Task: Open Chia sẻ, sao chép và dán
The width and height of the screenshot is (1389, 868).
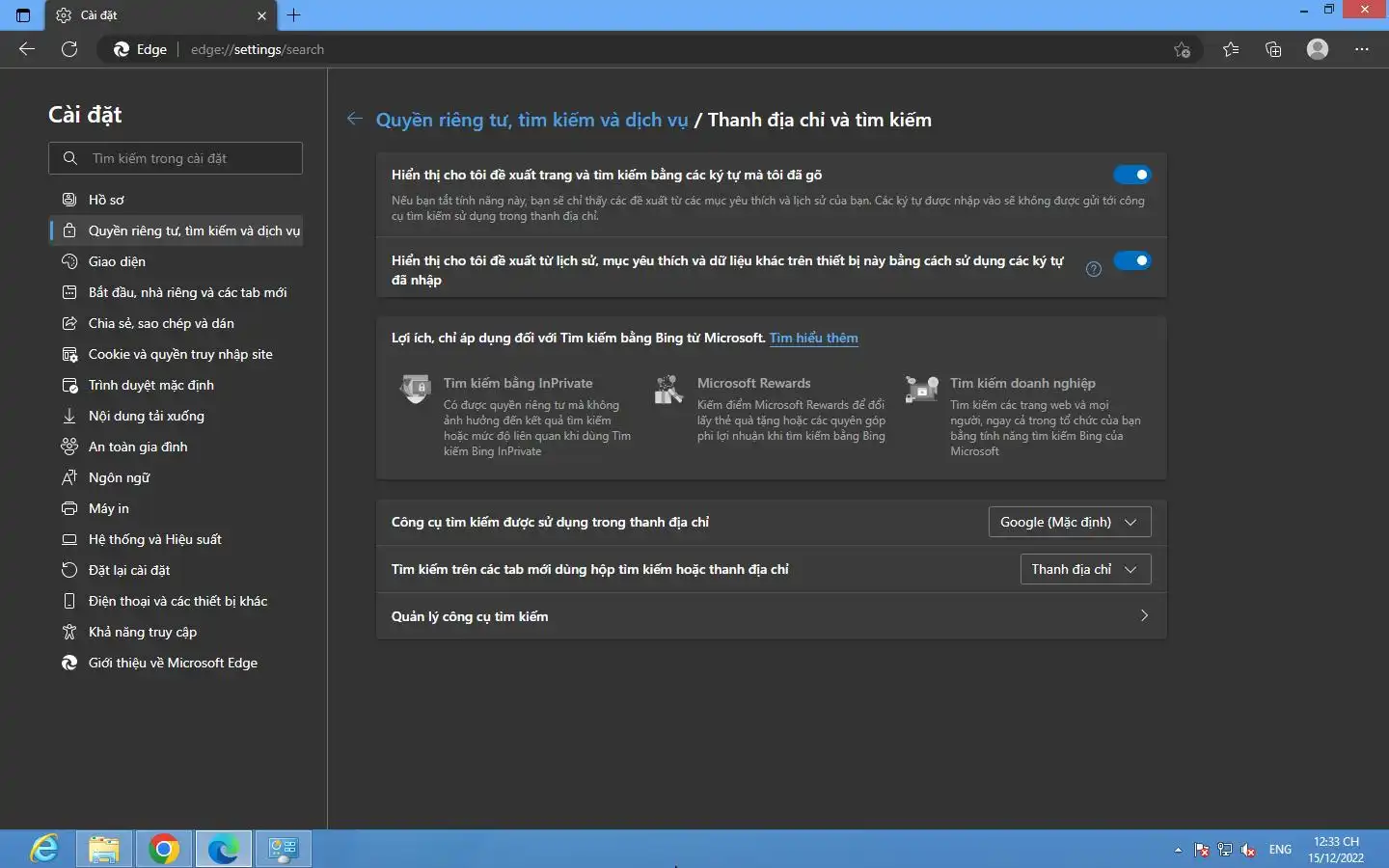Action: [x=176, y=323]
